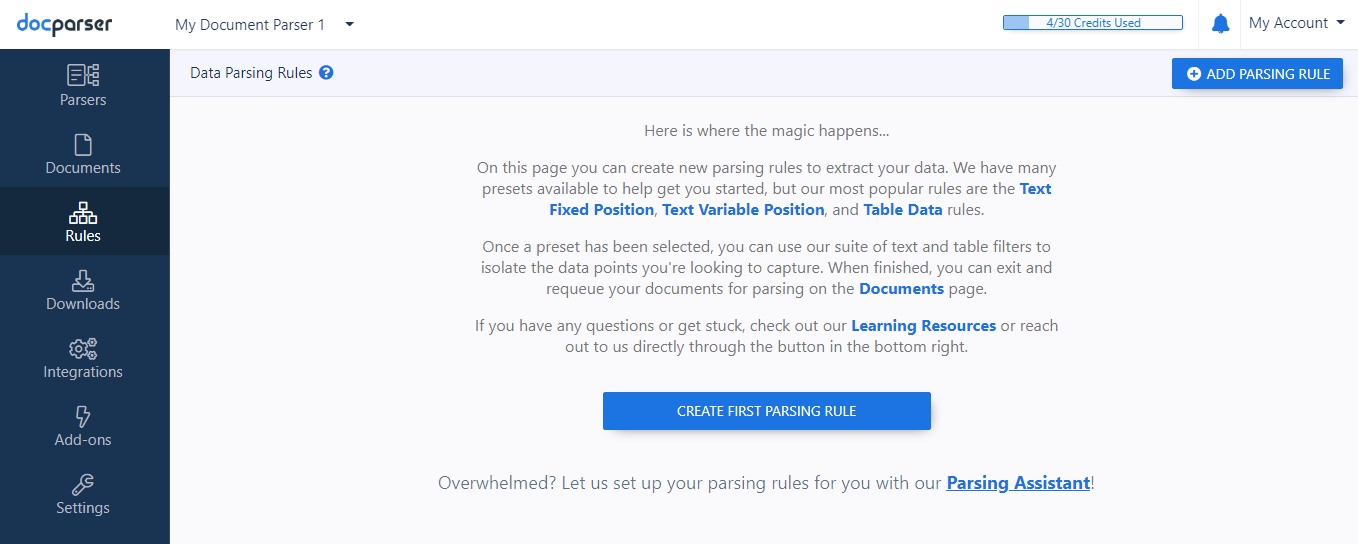Select the Rules hierarchy icon

tap(83, 212)
